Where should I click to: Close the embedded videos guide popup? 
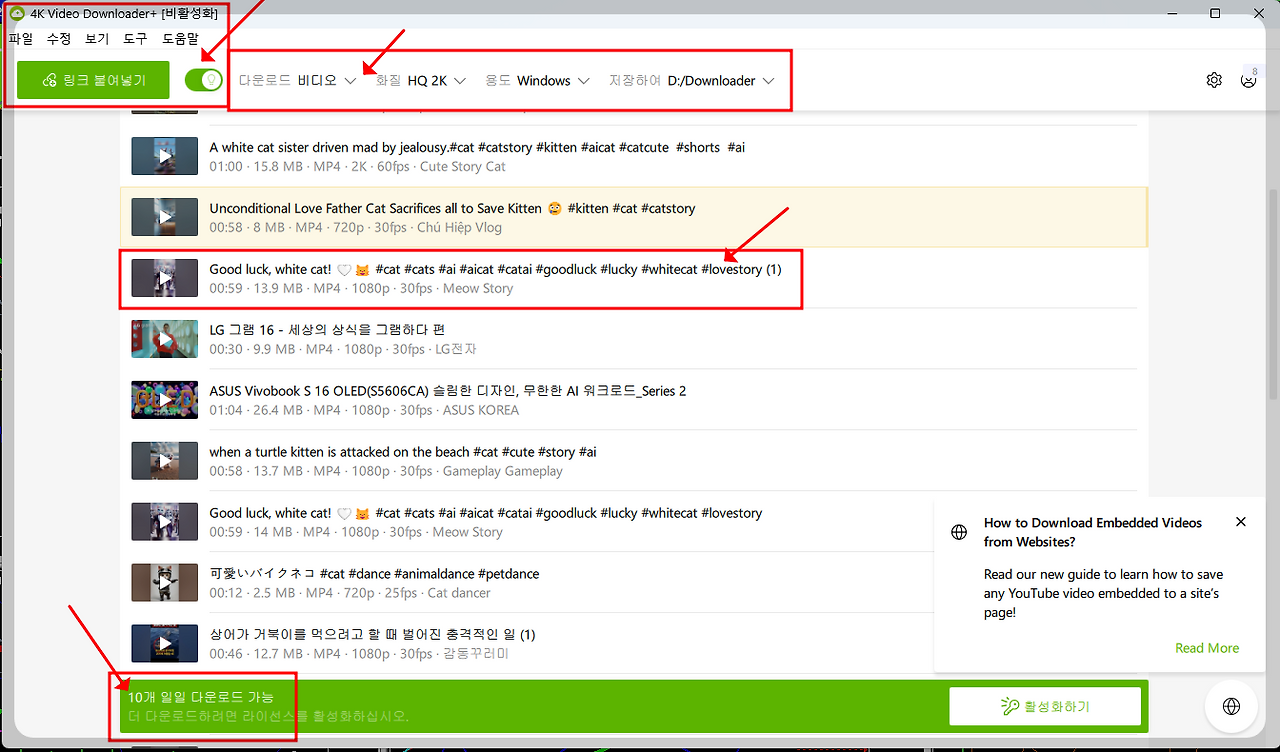tap(1241, 521)
